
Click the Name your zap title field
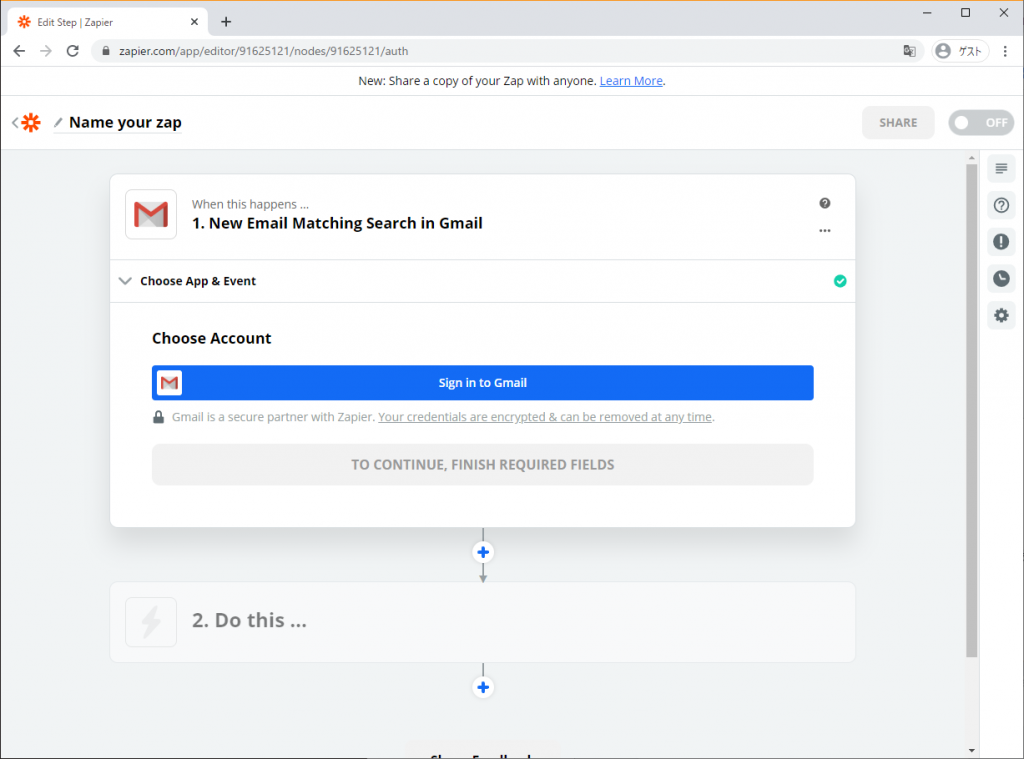[x=125, y=123]
